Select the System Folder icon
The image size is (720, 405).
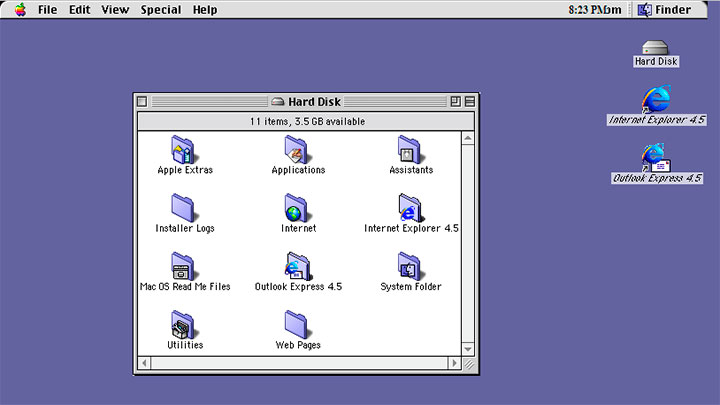(409, 266)
